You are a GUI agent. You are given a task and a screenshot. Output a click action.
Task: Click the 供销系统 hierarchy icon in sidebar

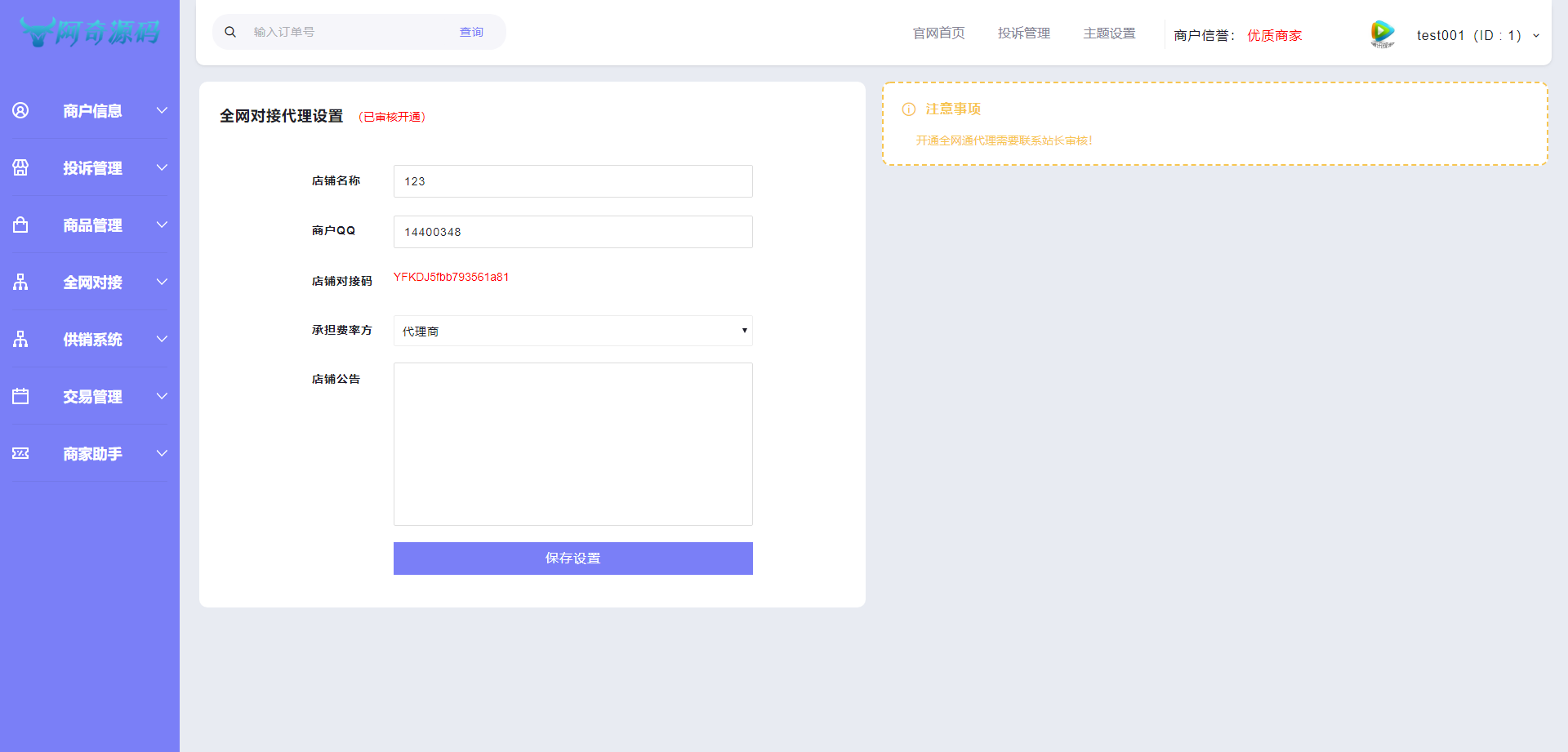[x=20, y=339]
